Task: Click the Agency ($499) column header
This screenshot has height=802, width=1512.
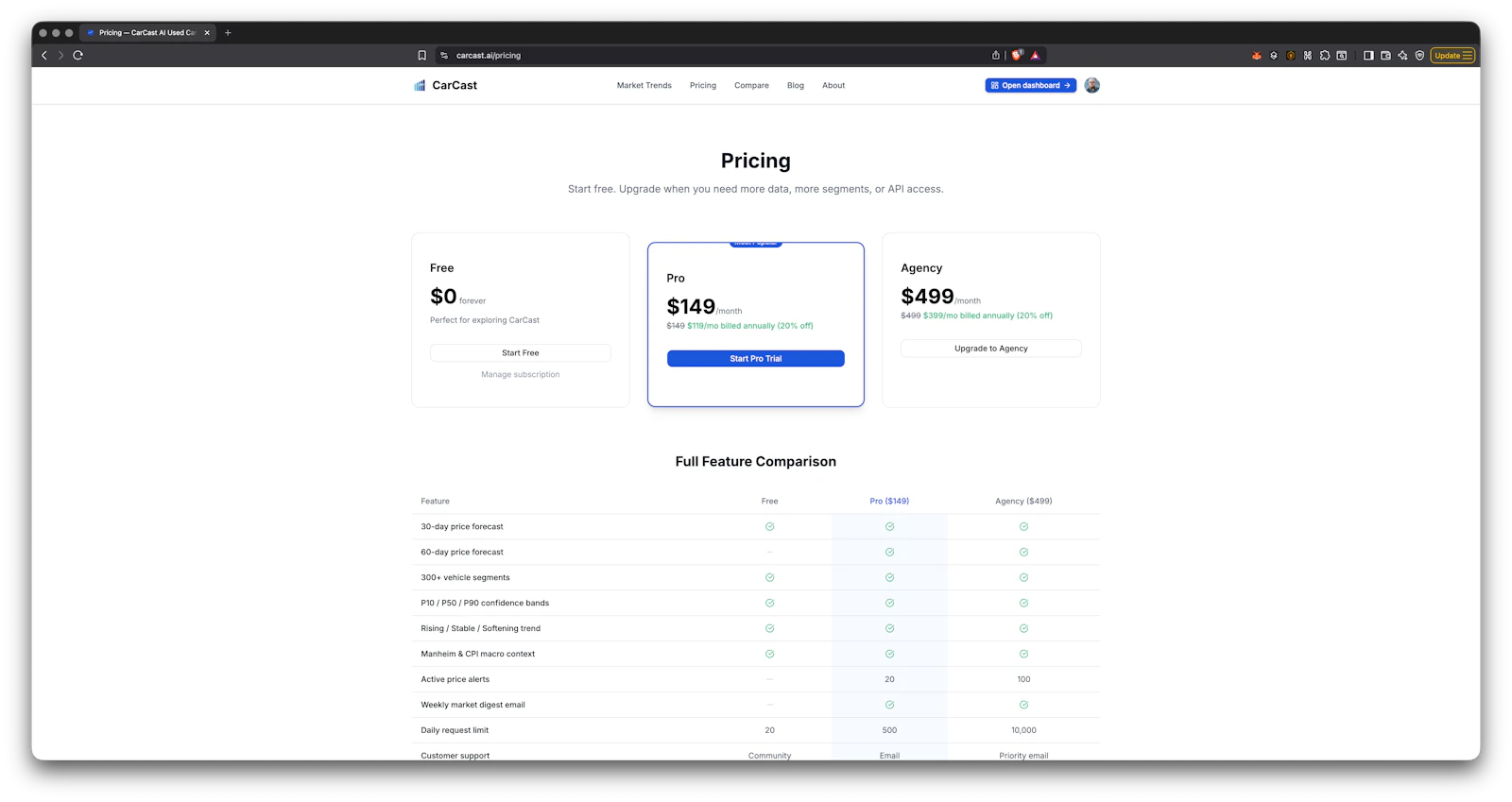Action: click(x=1023, y=501)
